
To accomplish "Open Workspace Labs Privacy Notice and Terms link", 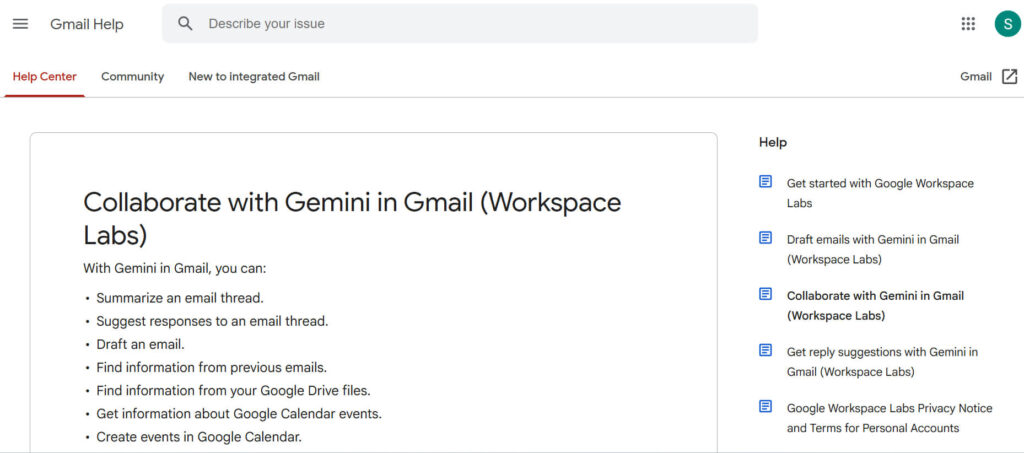I will (x=889, y=418).
